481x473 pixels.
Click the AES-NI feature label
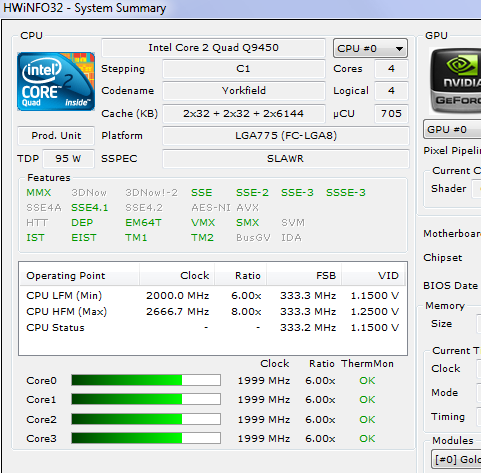coord(211,208)
